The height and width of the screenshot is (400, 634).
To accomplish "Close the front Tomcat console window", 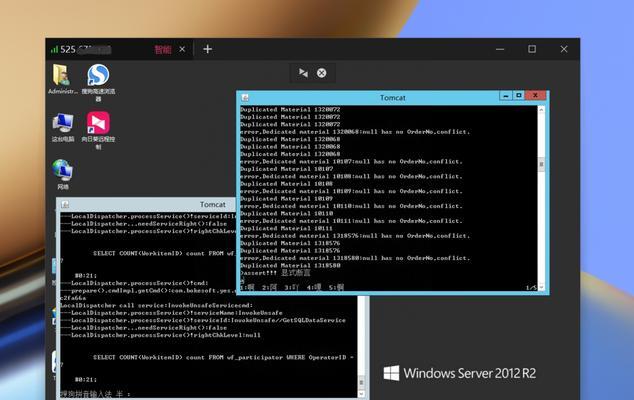I will [x=535, y=95].
